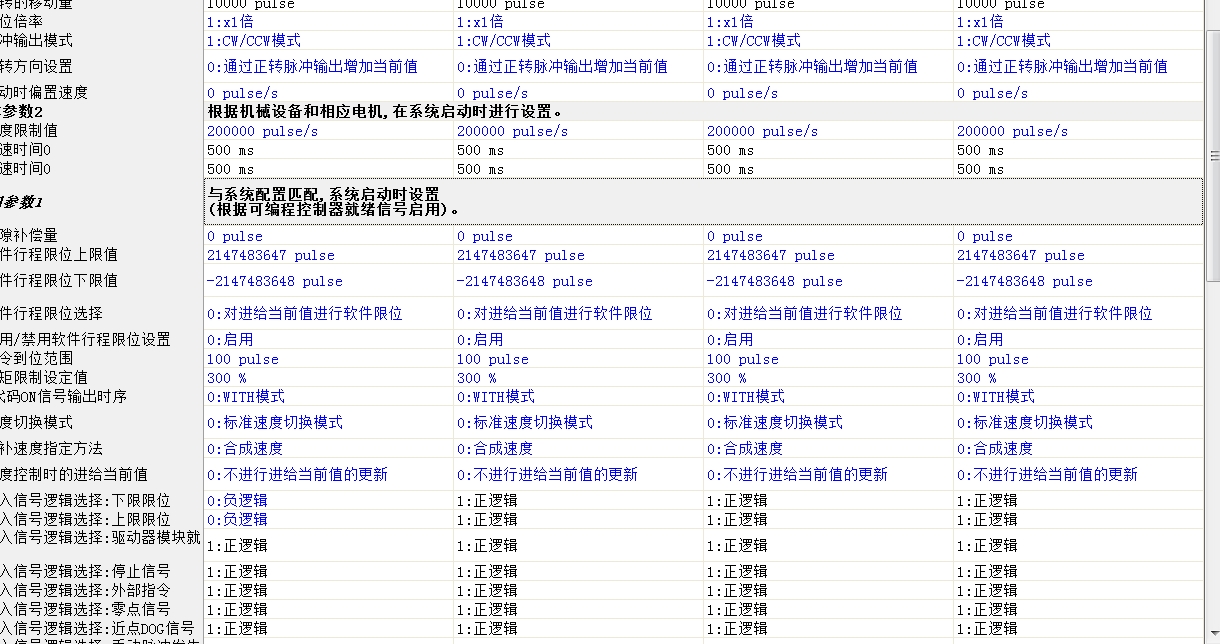Open the 0:标准速度切换模式 cell in third column
This screenshot has width=1220, height=644.
[775, 423]
